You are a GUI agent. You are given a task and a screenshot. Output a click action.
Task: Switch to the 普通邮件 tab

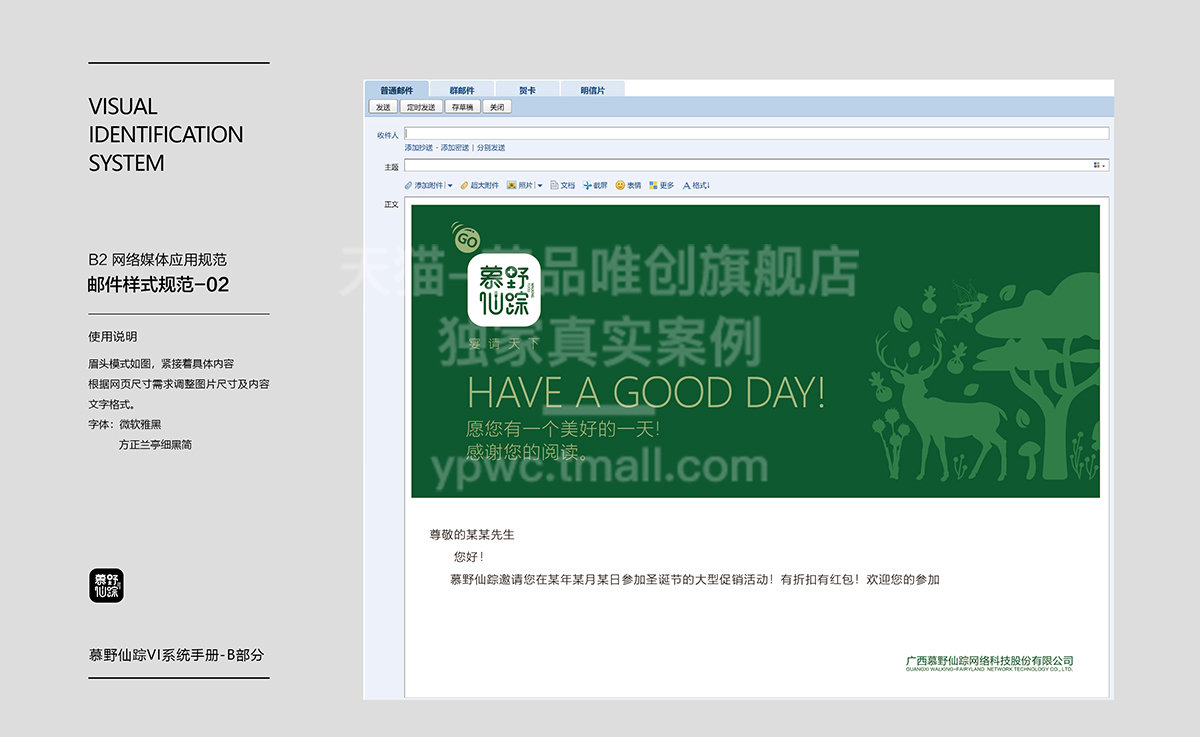(396, 89)
